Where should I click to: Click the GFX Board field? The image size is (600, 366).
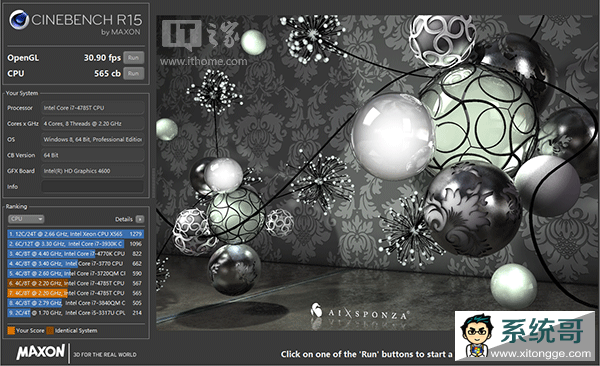[x=93, y=171]
